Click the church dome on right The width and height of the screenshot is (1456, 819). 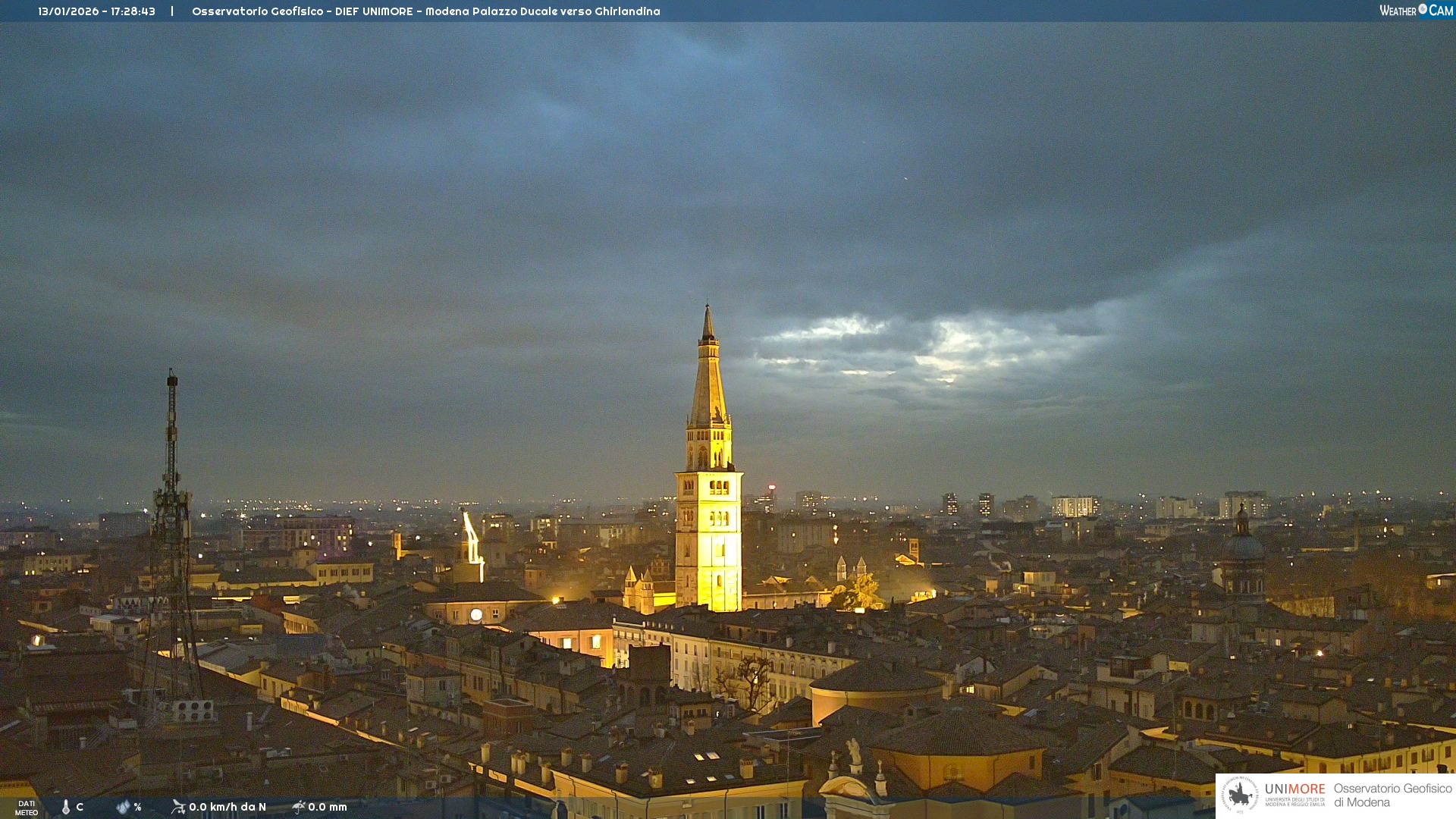point(1242,546)
